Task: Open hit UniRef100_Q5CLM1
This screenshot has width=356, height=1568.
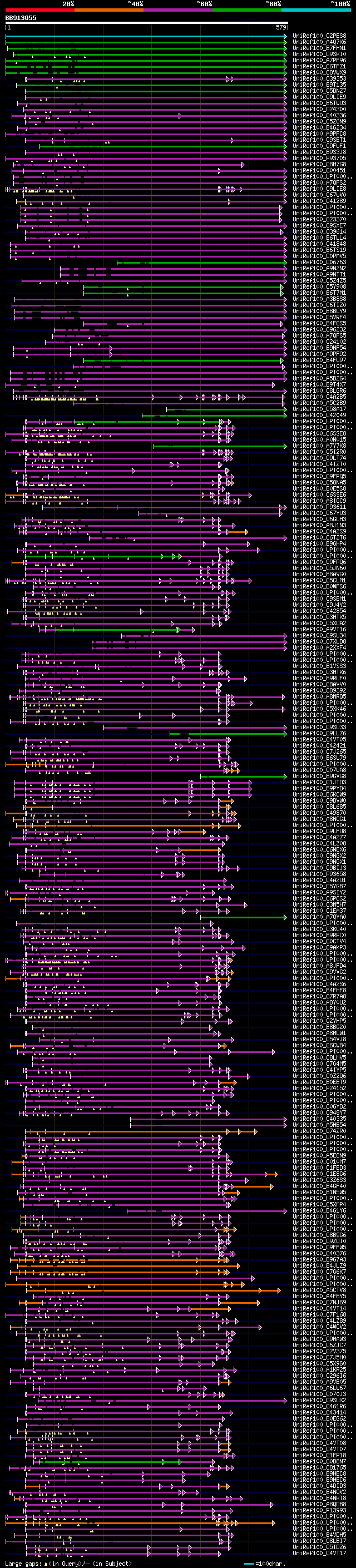Action: coord(319,581)
